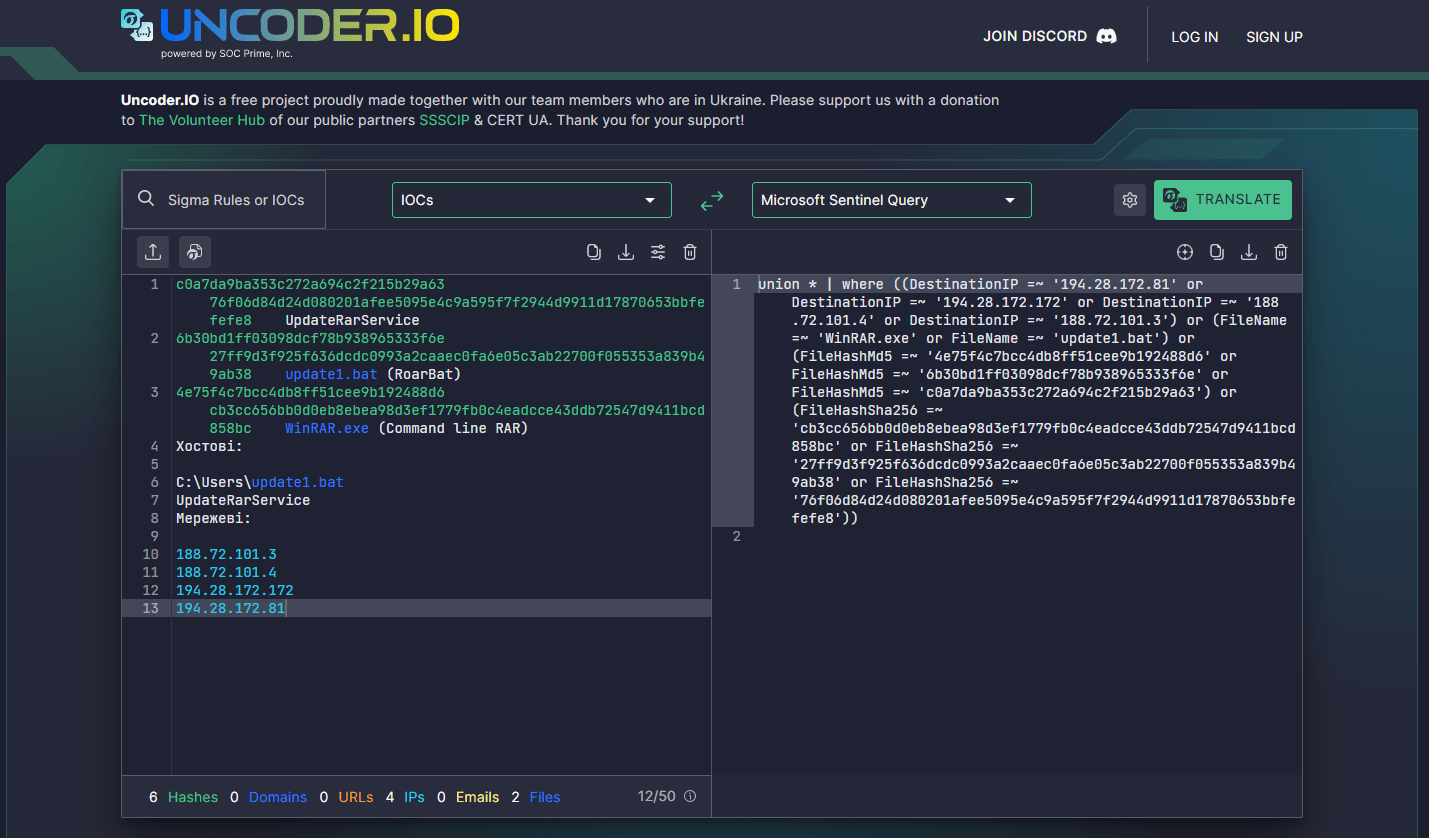Click 'union * | where' in output query

(x=821, y=284)
